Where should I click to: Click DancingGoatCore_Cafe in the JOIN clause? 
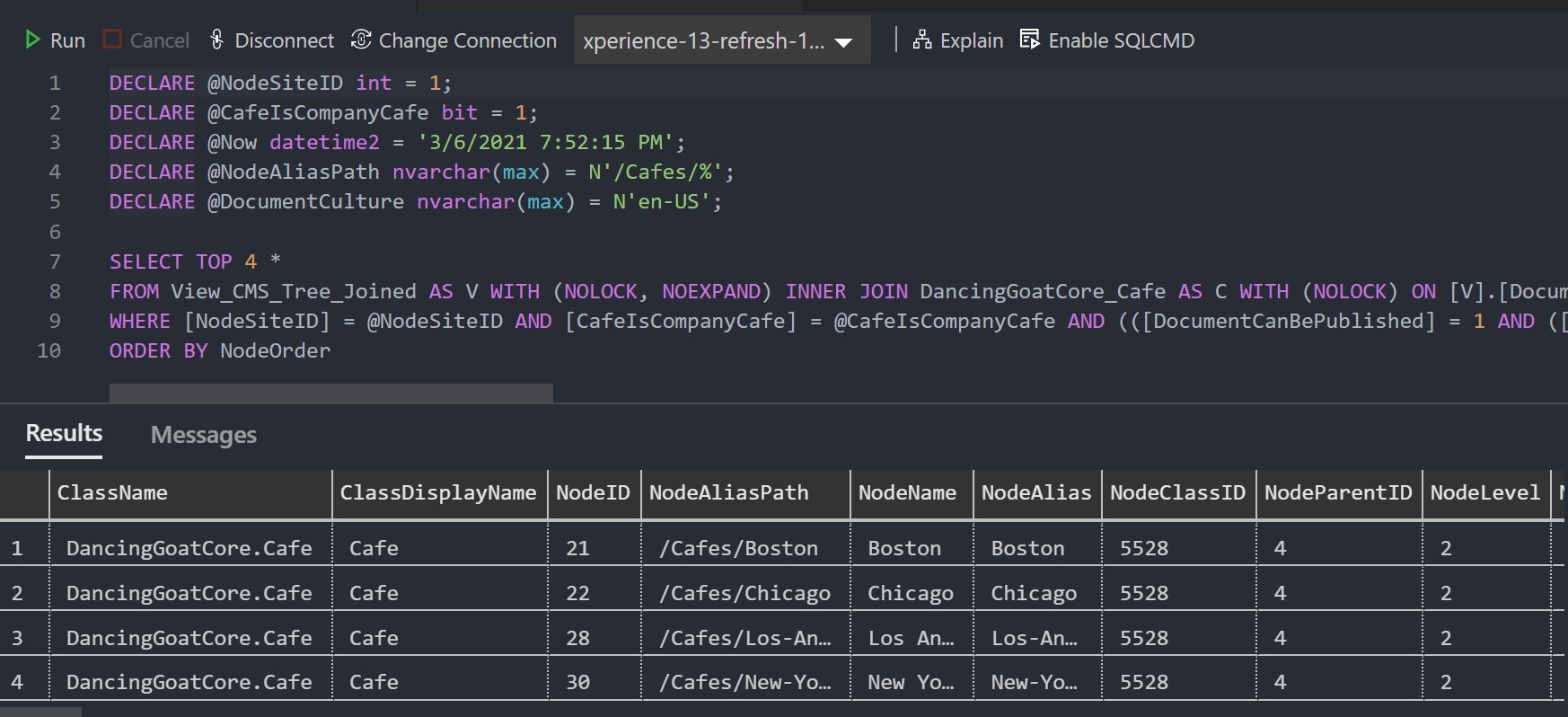pyautogui.click(x=1043, y=291)
